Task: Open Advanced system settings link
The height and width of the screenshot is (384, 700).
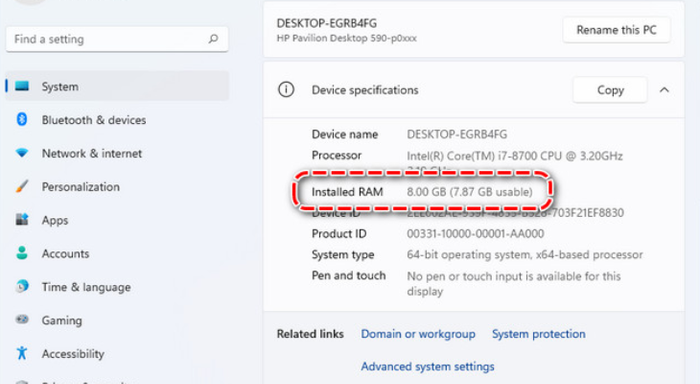Action: point(428,367)
